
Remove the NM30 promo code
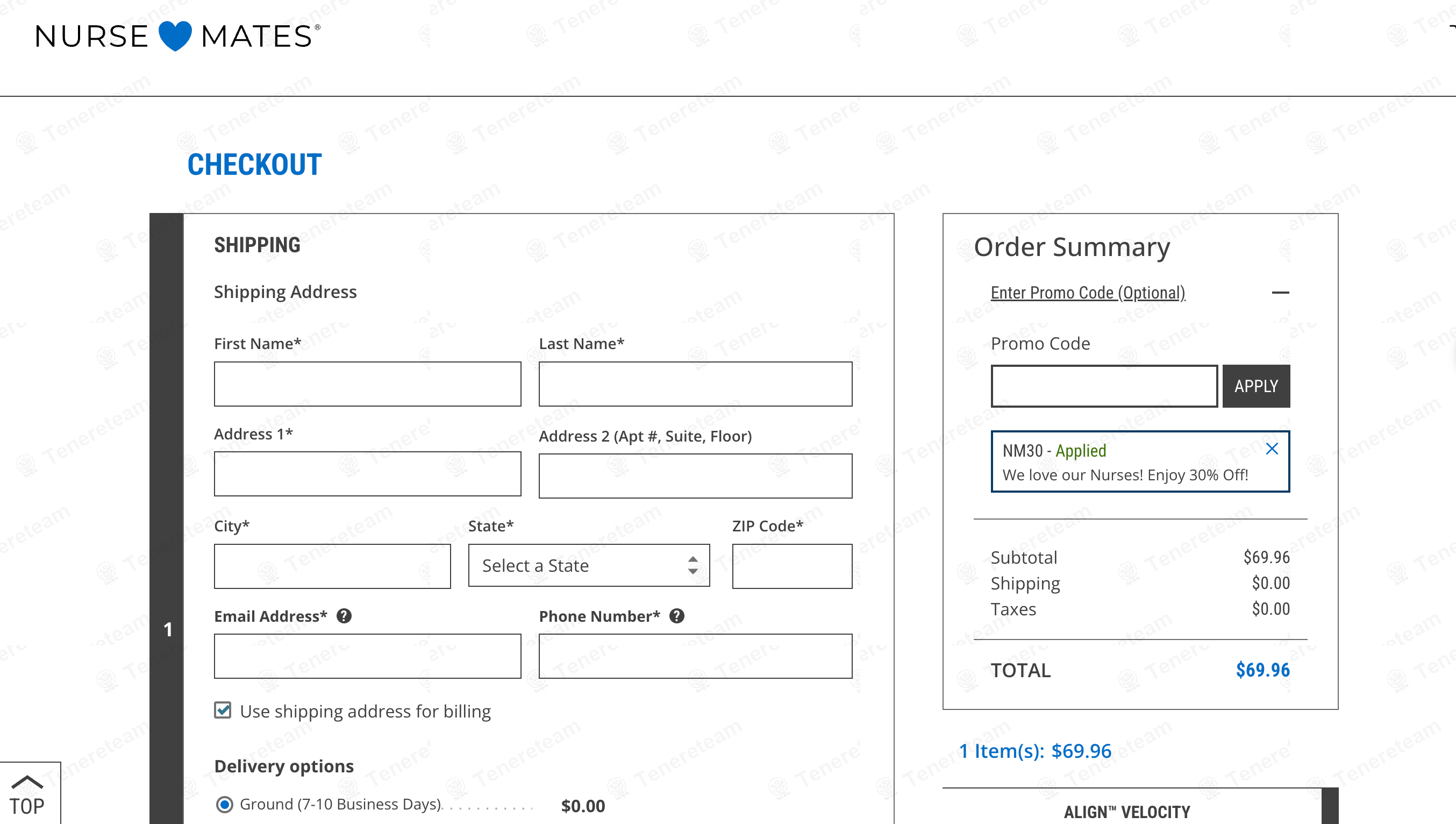point(1272,449)
